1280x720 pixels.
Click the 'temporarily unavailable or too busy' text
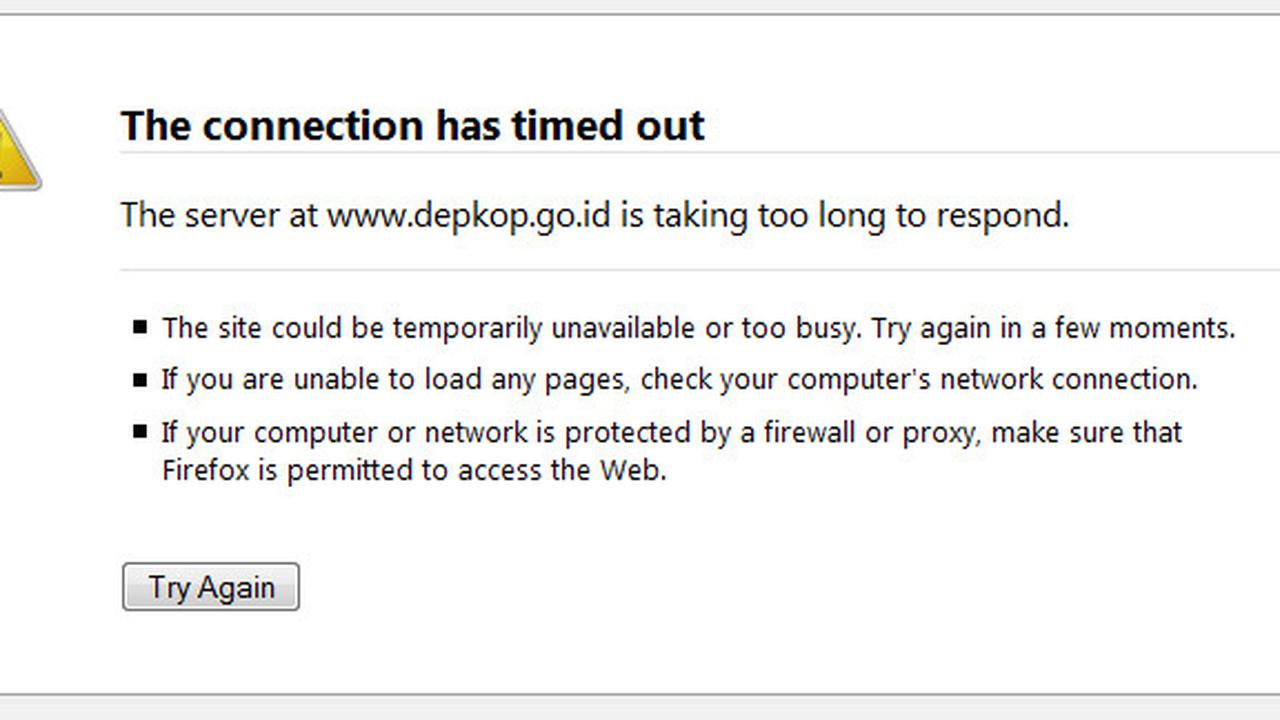click(x=625, y=328)
